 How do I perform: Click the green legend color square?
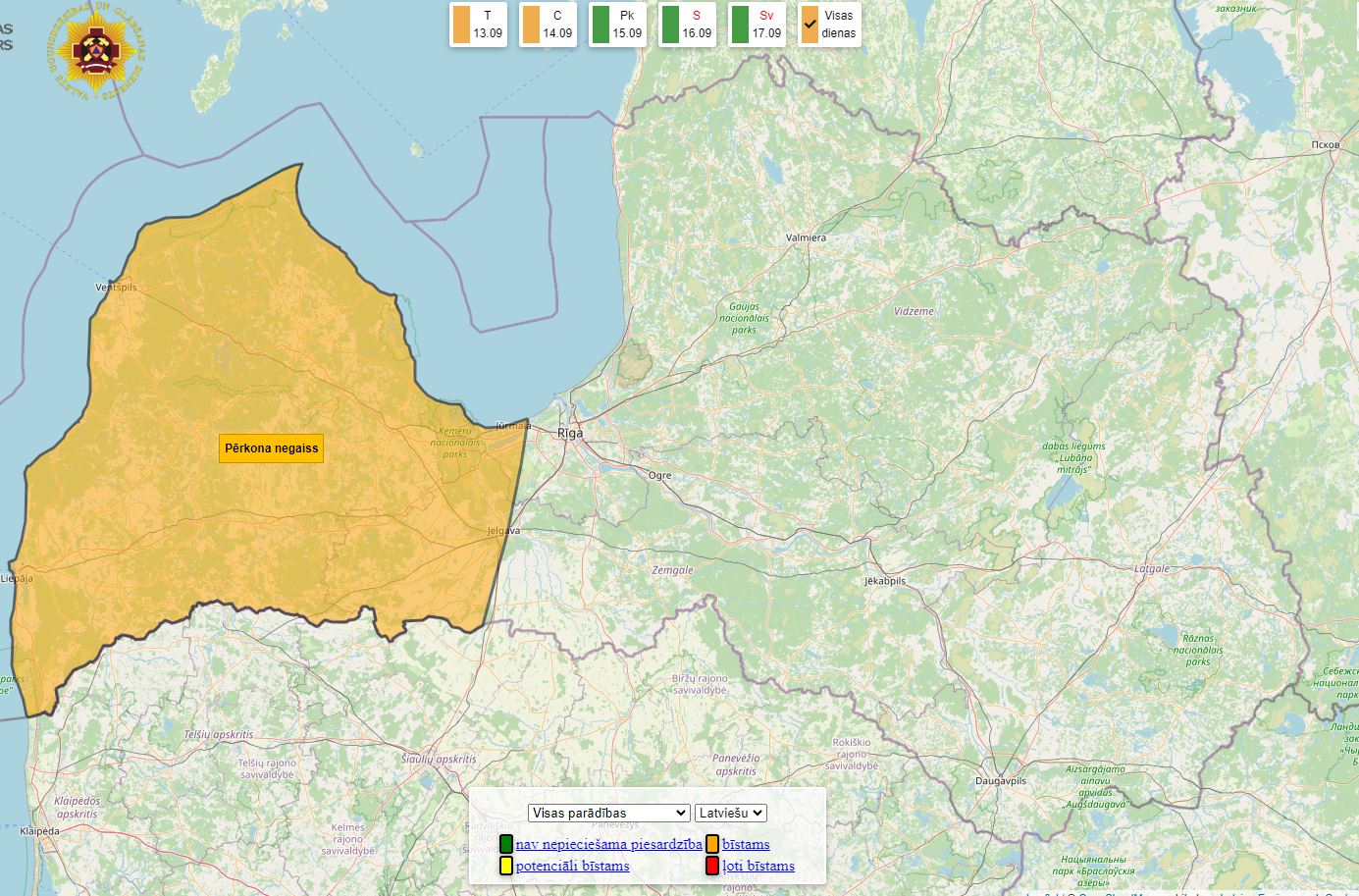[x=506, y=844]
